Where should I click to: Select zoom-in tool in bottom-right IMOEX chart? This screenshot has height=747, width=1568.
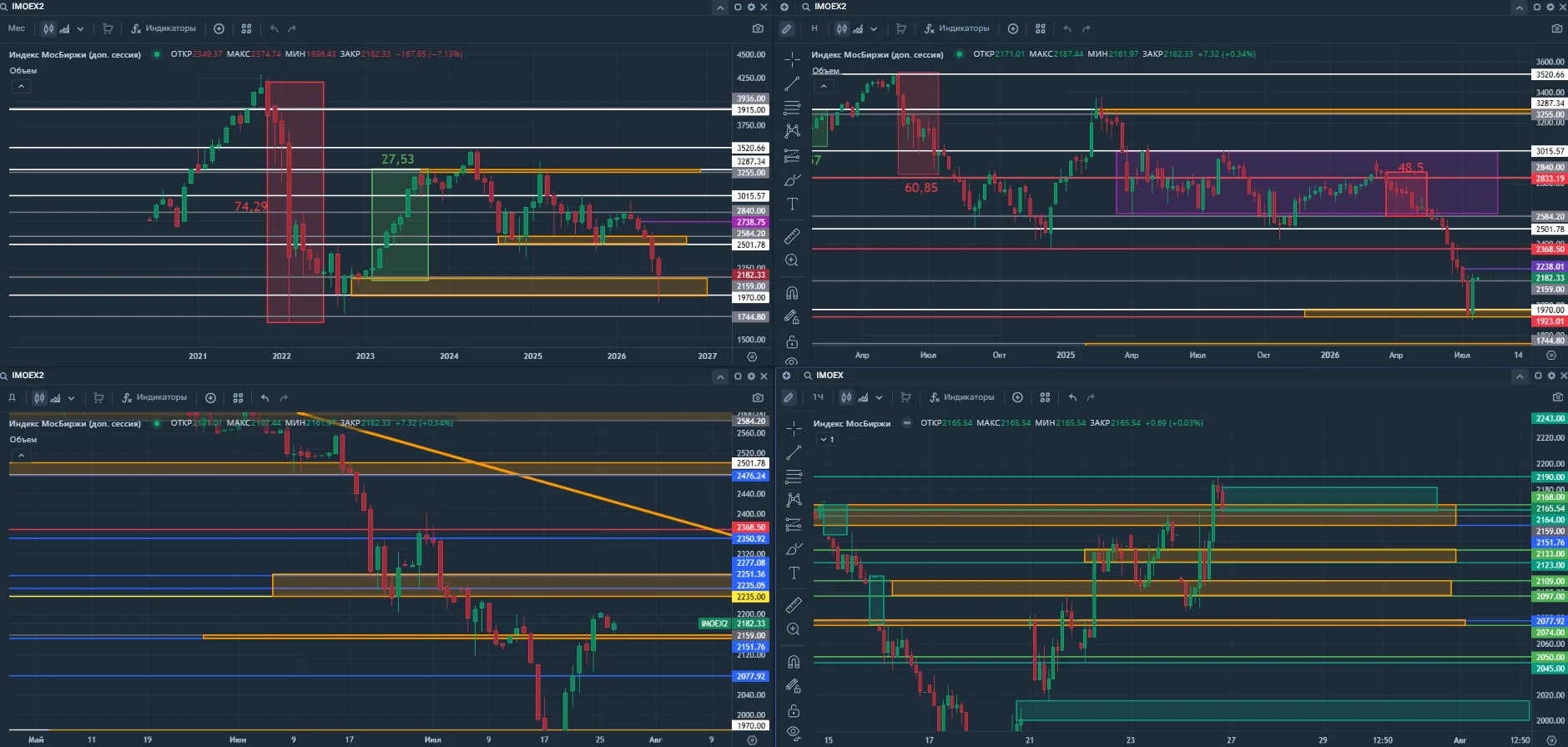[x=794, y=629]
